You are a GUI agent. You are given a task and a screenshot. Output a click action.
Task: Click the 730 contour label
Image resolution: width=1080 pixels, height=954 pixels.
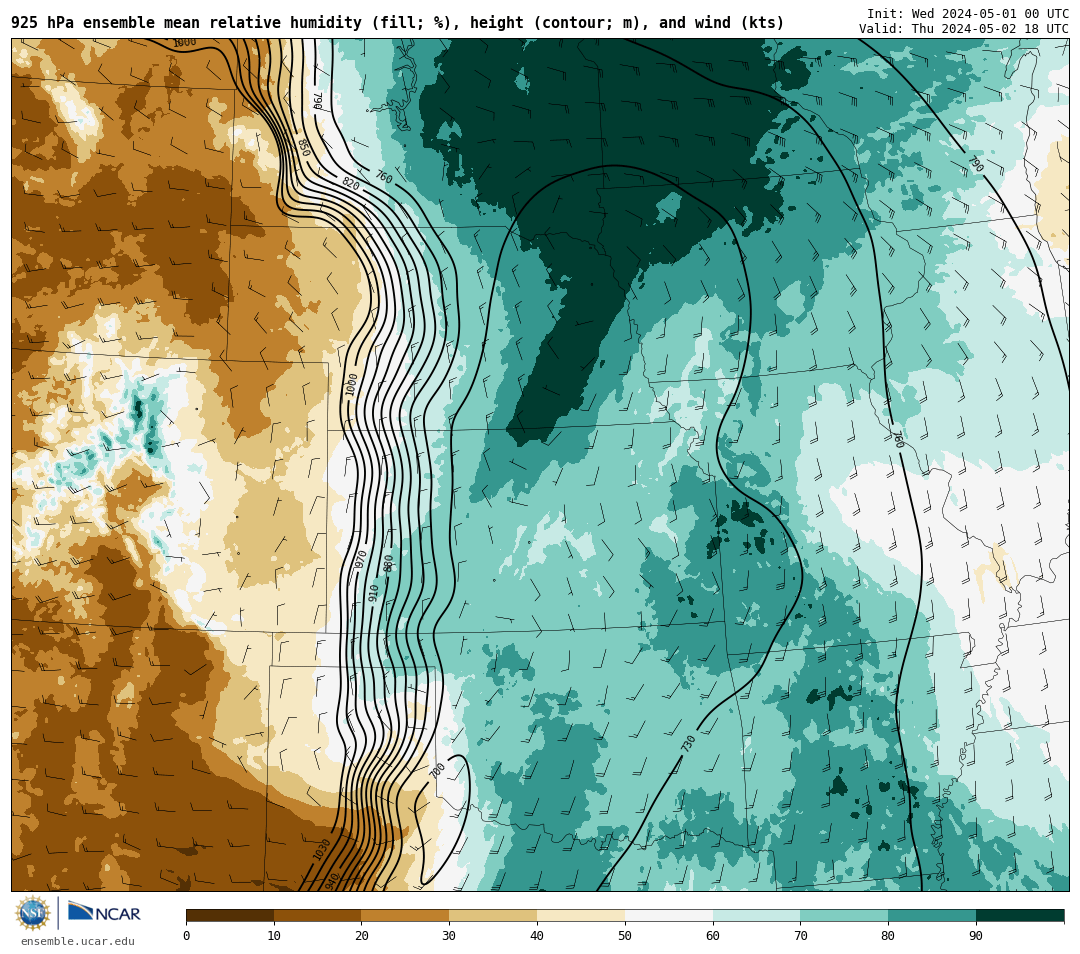pyautogui.click(x=688, y=744)
